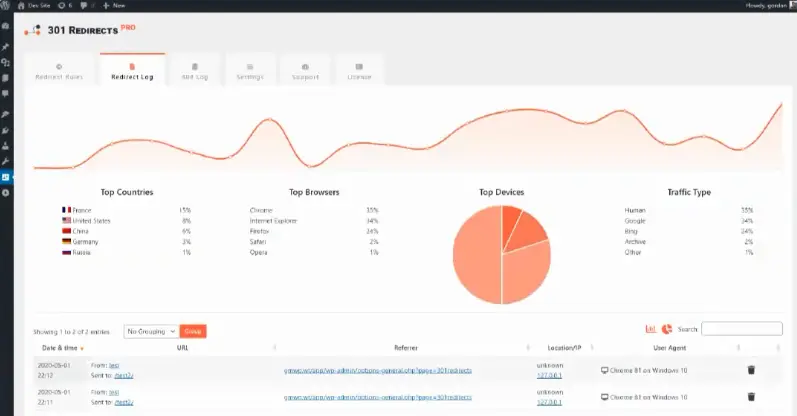Click the 127.0.0.1 link in second row

(x=549, y=402)
